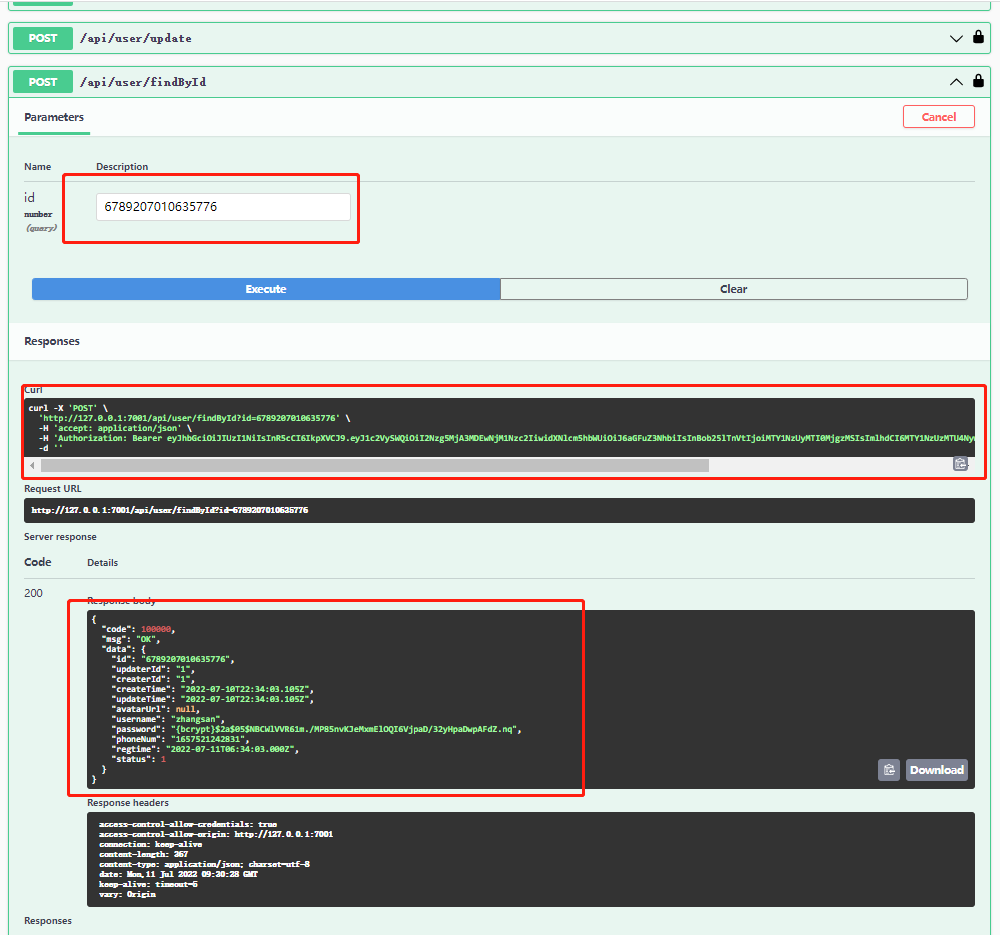Click the /api/user/update path text

pos(136,38)
